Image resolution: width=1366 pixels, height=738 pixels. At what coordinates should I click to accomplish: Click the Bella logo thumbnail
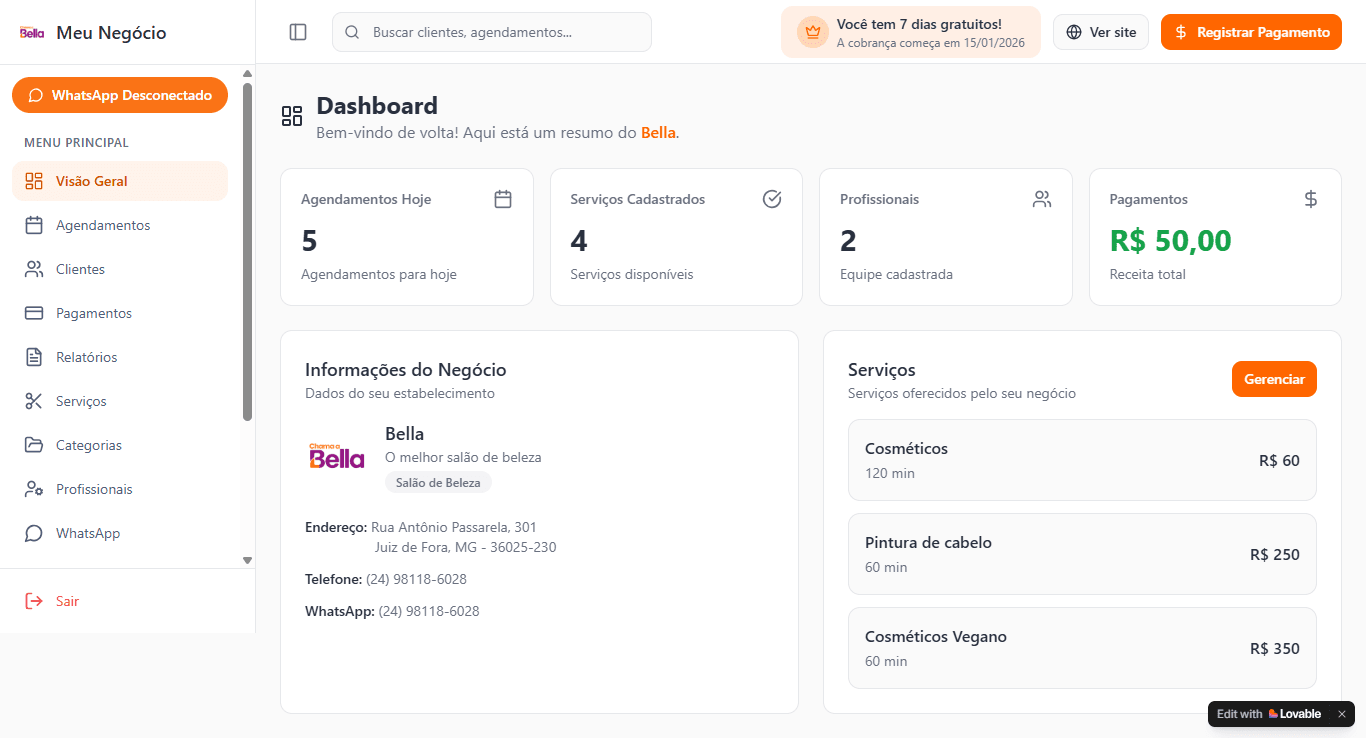point(336,453)
